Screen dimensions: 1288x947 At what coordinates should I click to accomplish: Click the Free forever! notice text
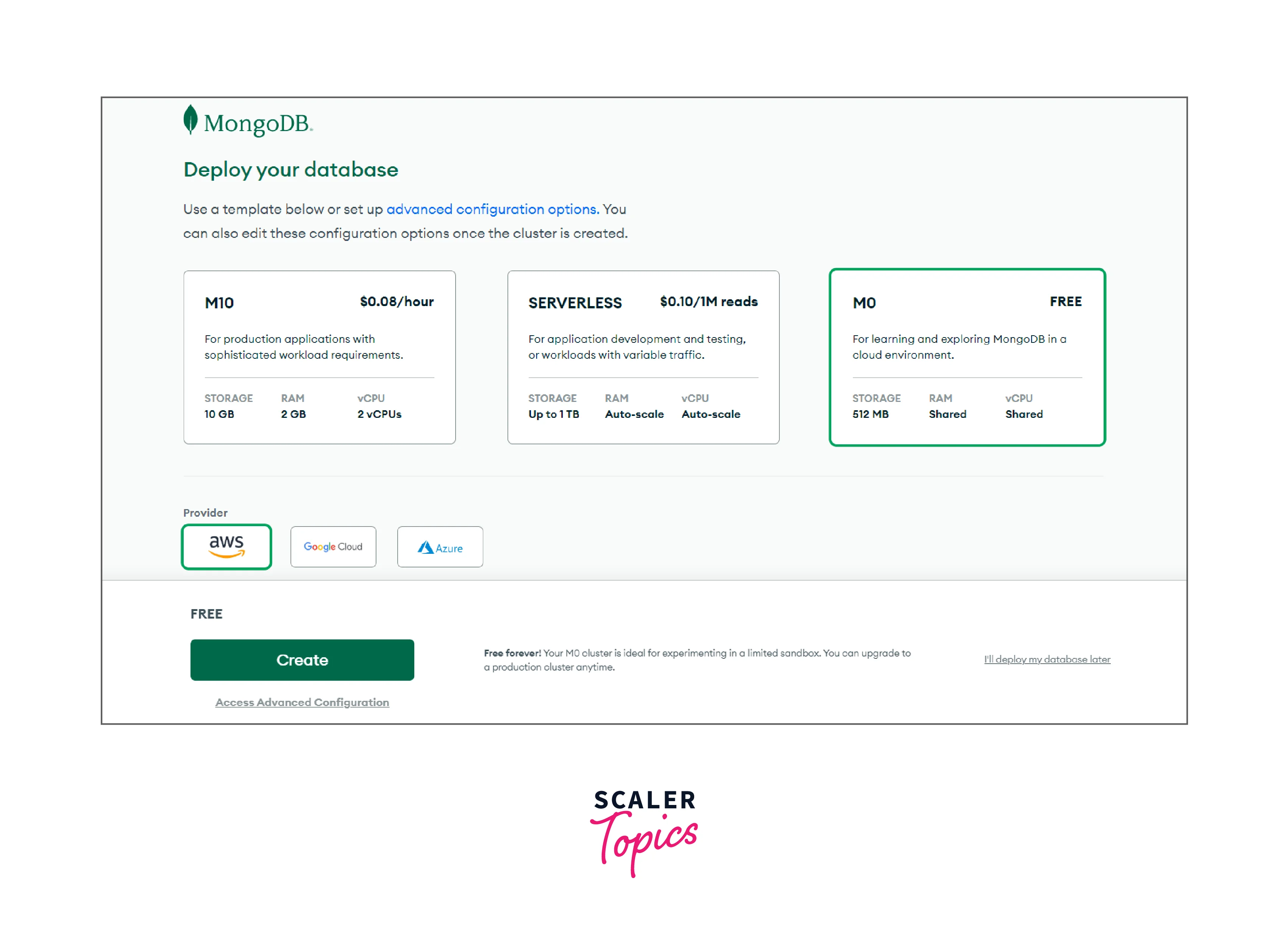pos(697,660)
